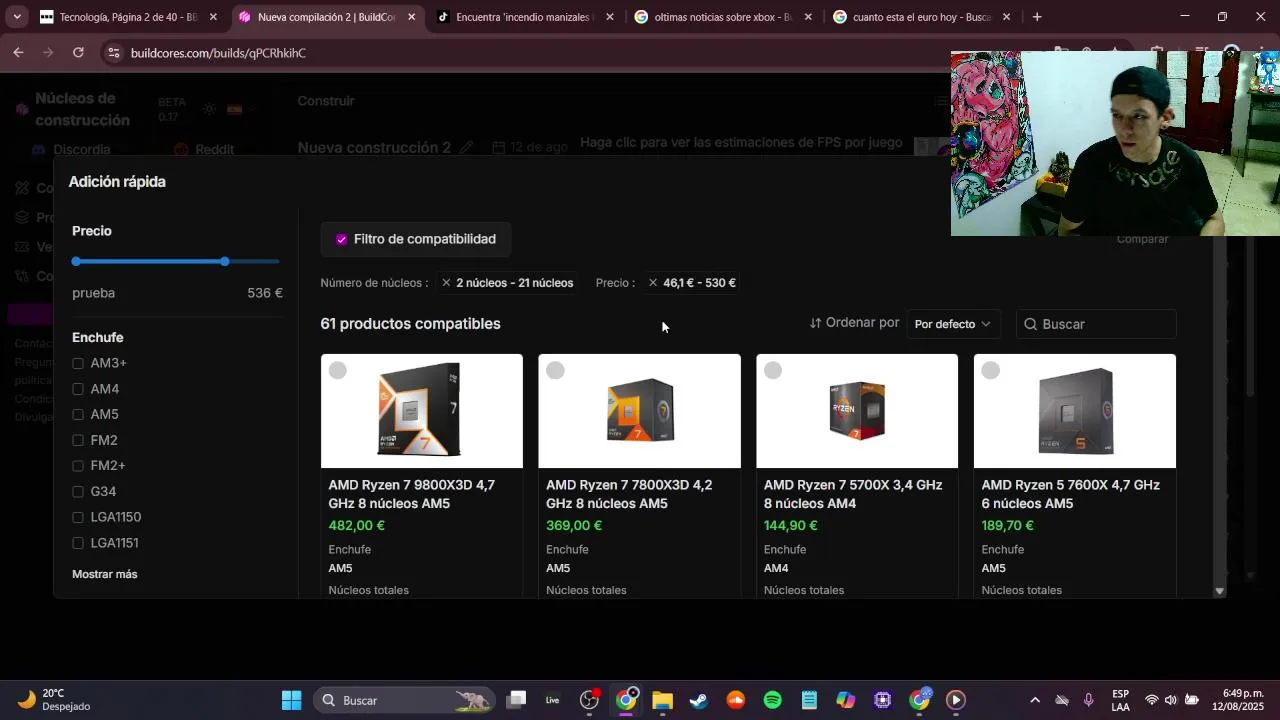Open the purple chip app in taskbar
Screen dimensions: 1280x720
[882, 700]
